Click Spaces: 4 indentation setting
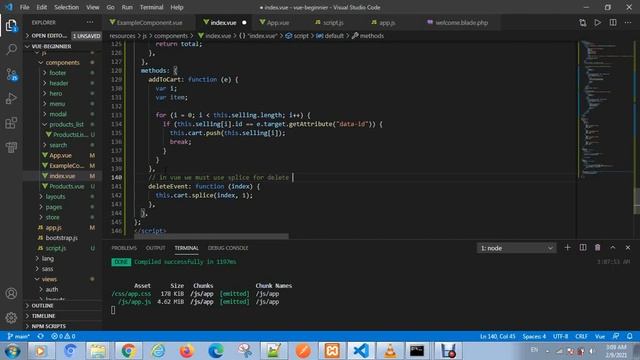640x360 pixels. click(x=534, y=336)
